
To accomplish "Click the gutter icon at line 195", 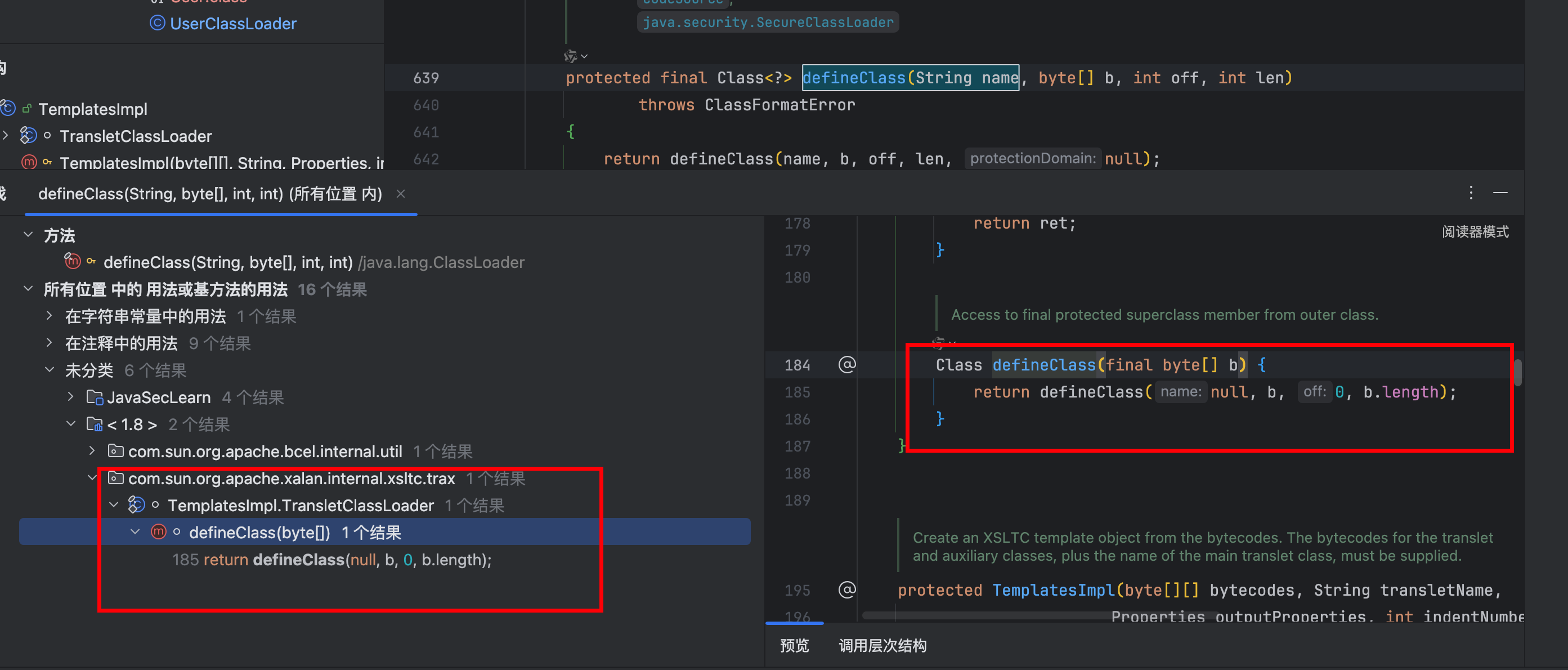I will [846, 589].
